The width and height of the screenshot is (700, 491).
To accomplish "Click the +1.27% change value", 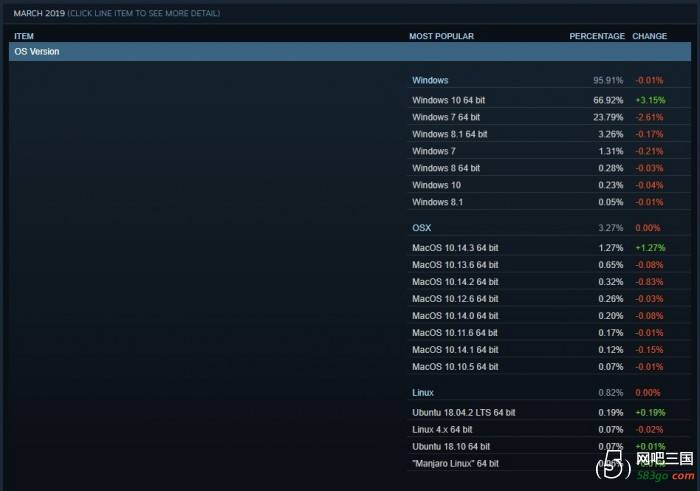I will coord(650,248).
